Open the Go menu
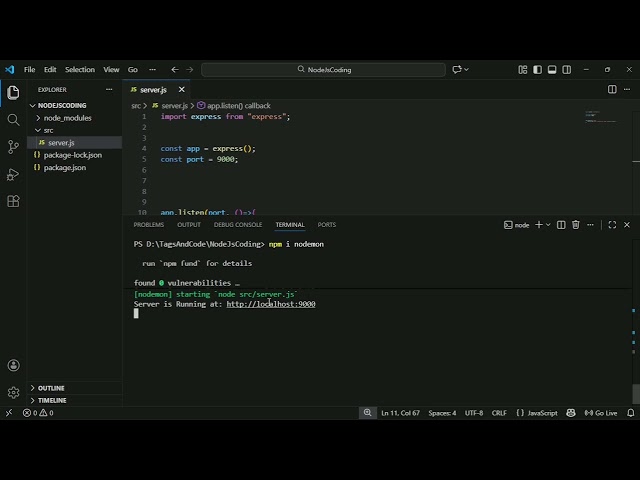640x480 pixels. coord(133,70)
